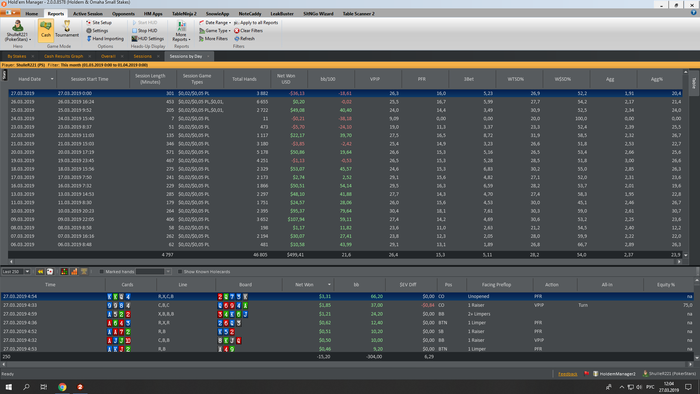Screen dimensions: 700x394
Task: Open the Last 250 hands dropdown
Action: [27, 271]
